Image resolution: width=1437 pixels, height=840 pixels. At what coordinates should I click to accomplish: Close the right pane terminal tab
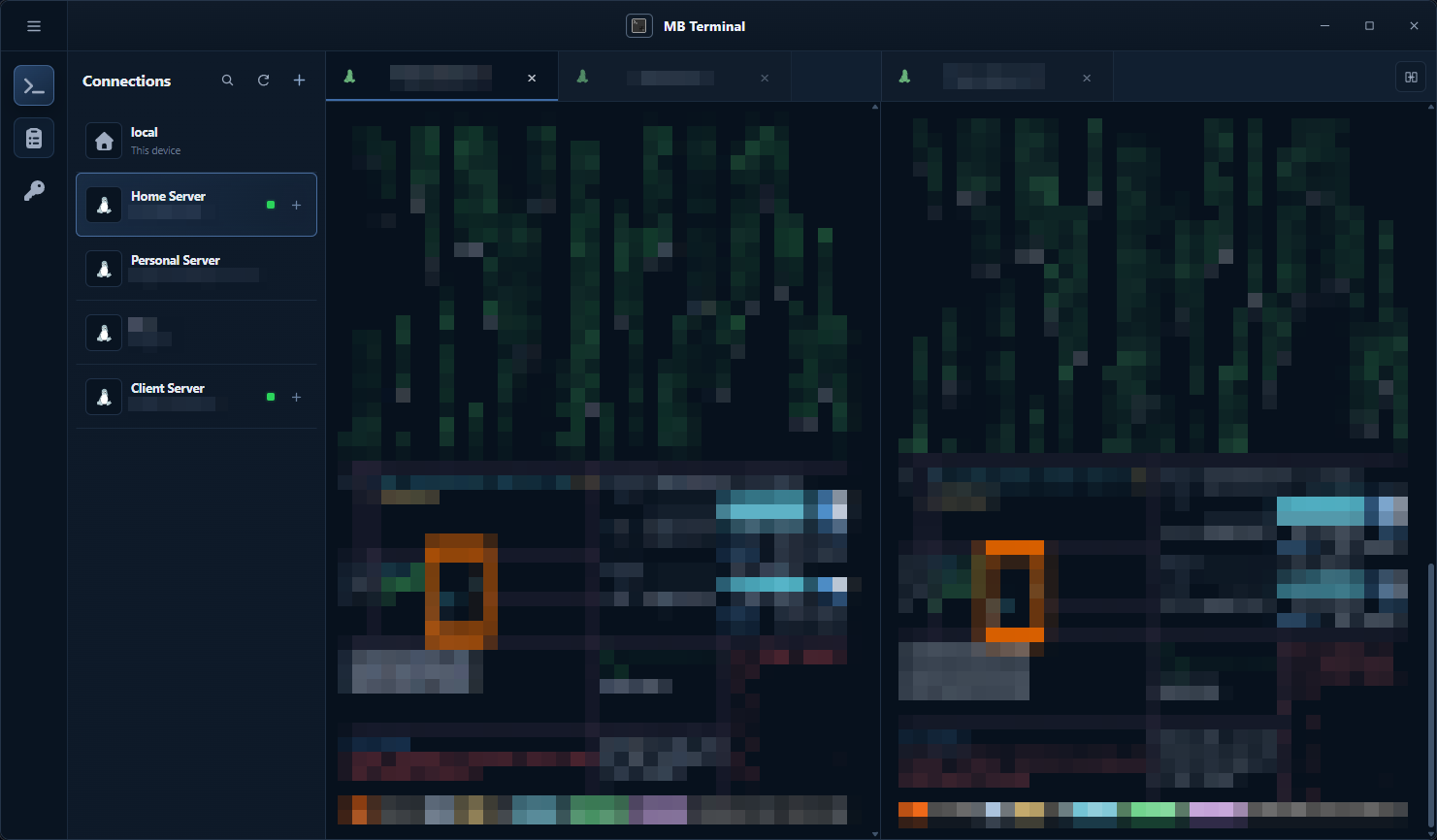[x=1087, y=78]
